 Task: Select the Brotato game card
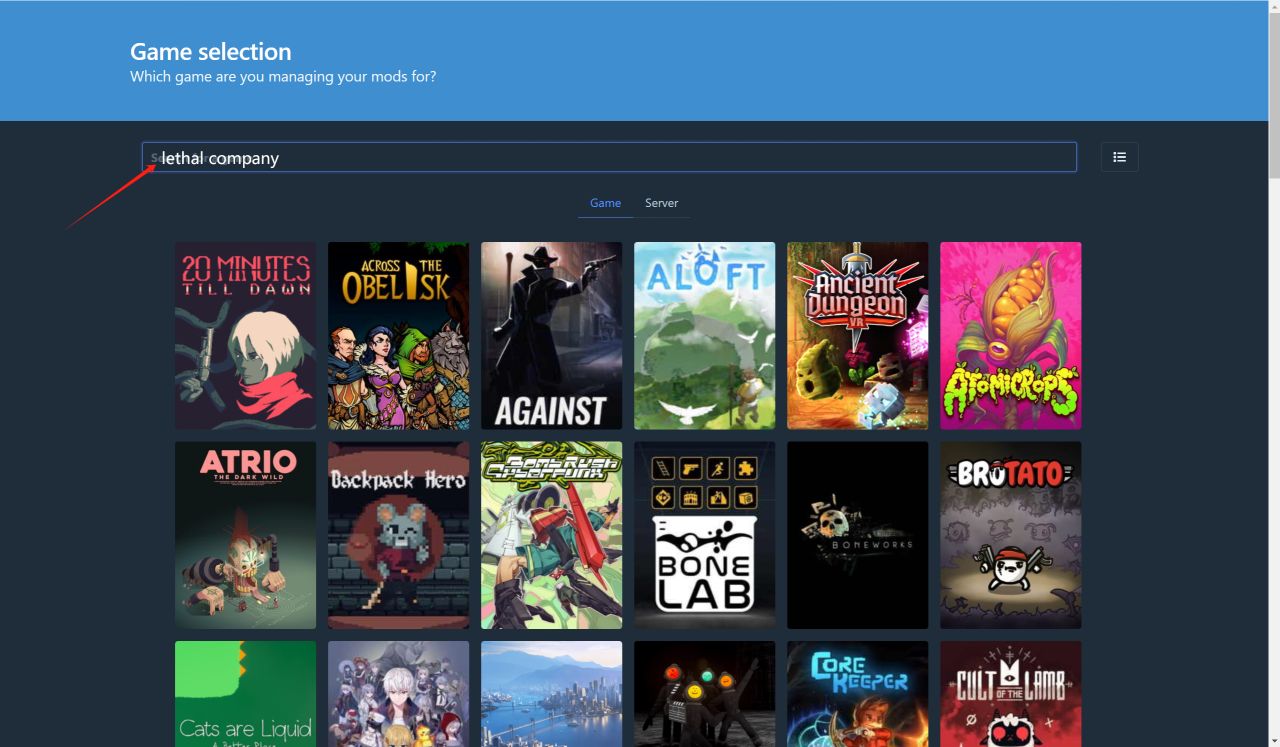1010,535
